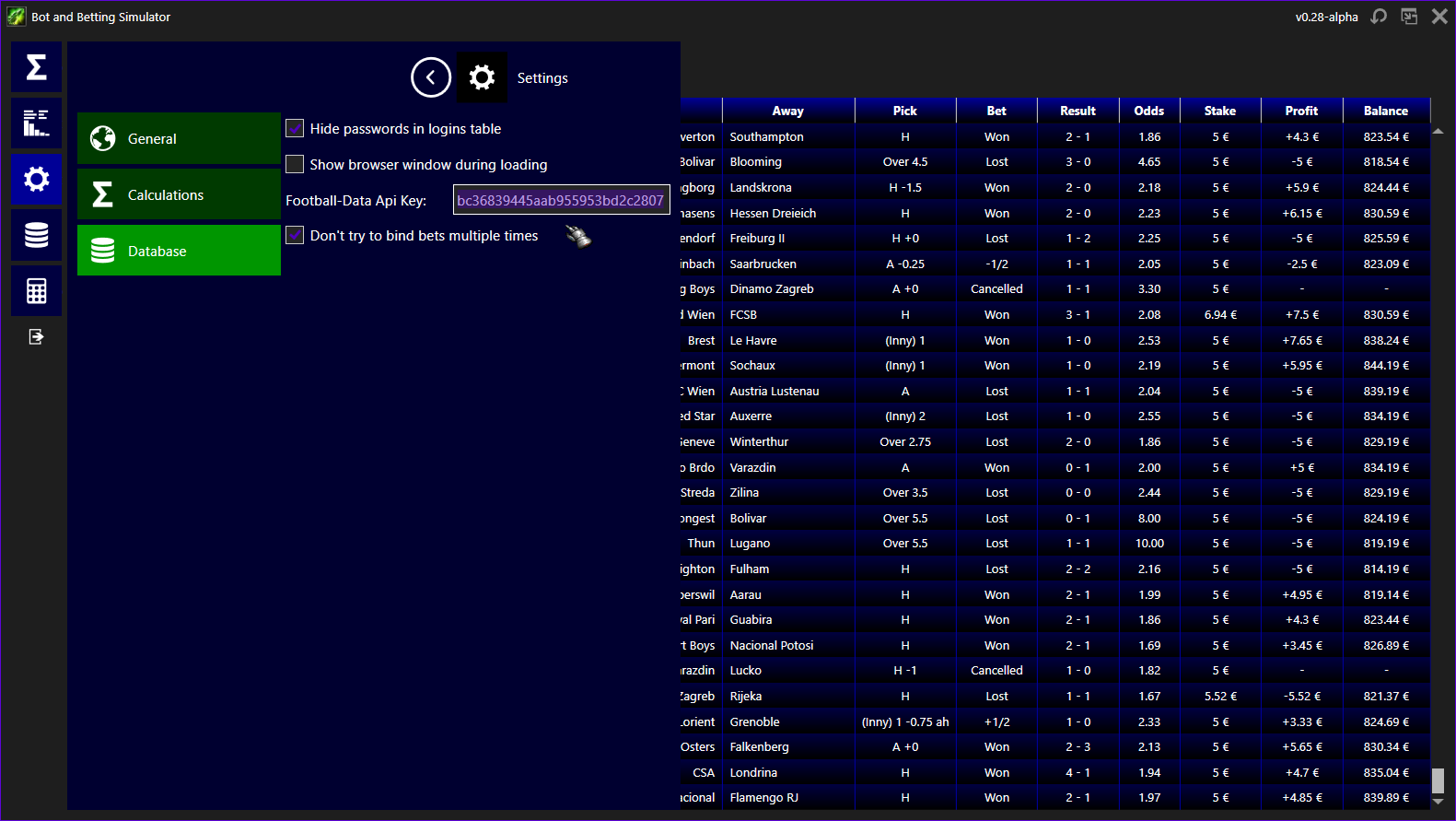Sort by the Away column header
The image size is (1456, 821).
(x=788, y=111)
